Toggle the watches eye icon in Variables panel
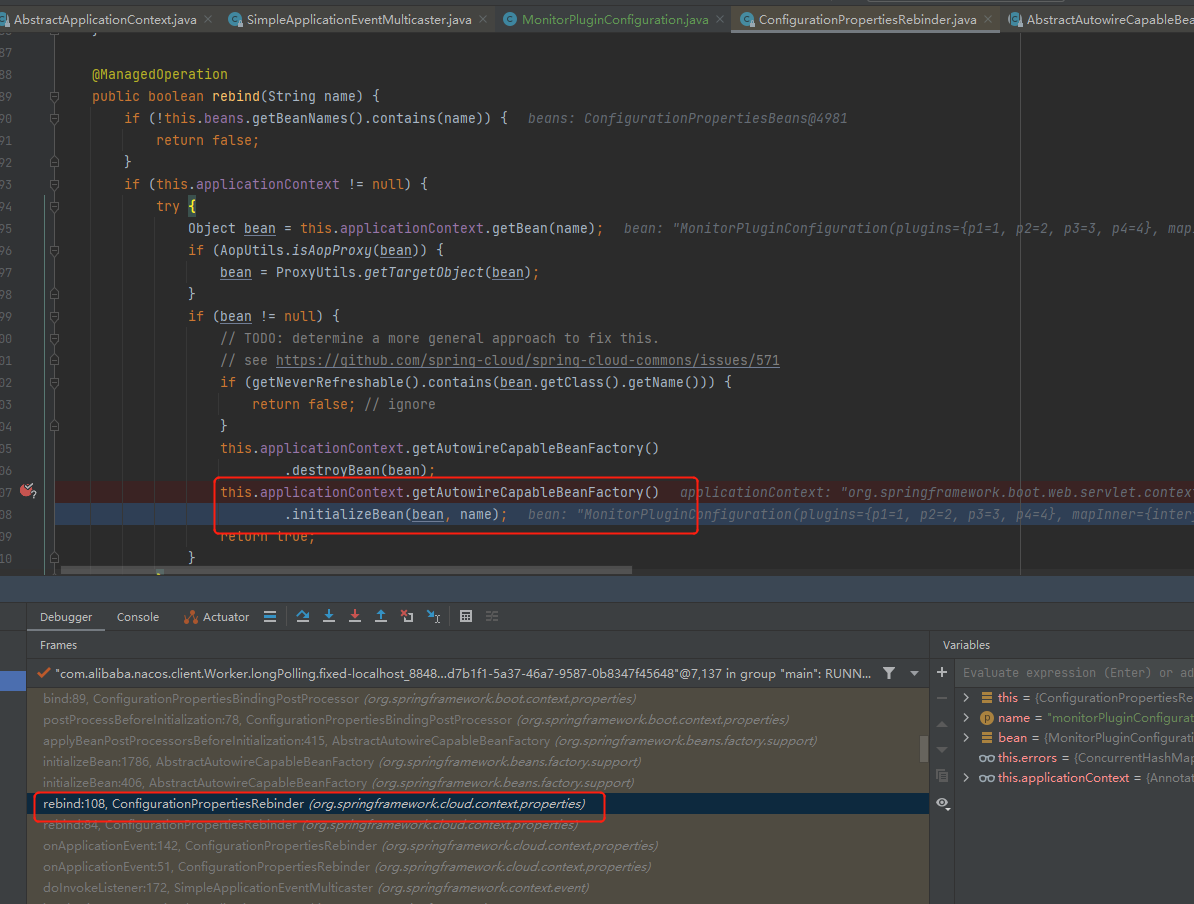This screenshot has width=1194, height=904. click(x=942, y=803)
